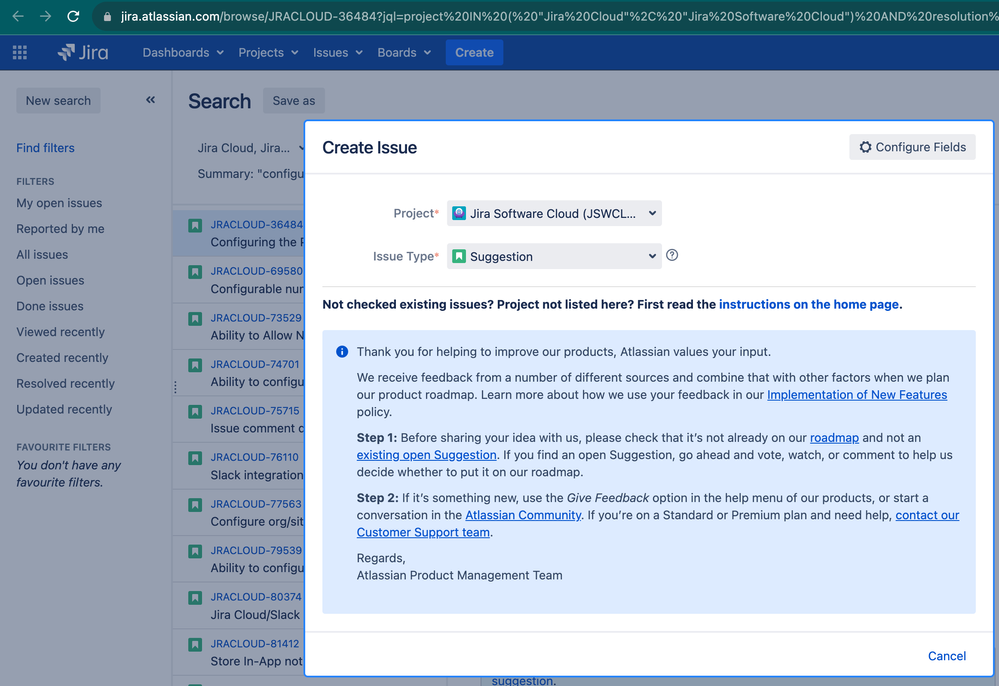Select Created recently filter
Viewport: 999px width, 686px height.
(x=62, y=357)
